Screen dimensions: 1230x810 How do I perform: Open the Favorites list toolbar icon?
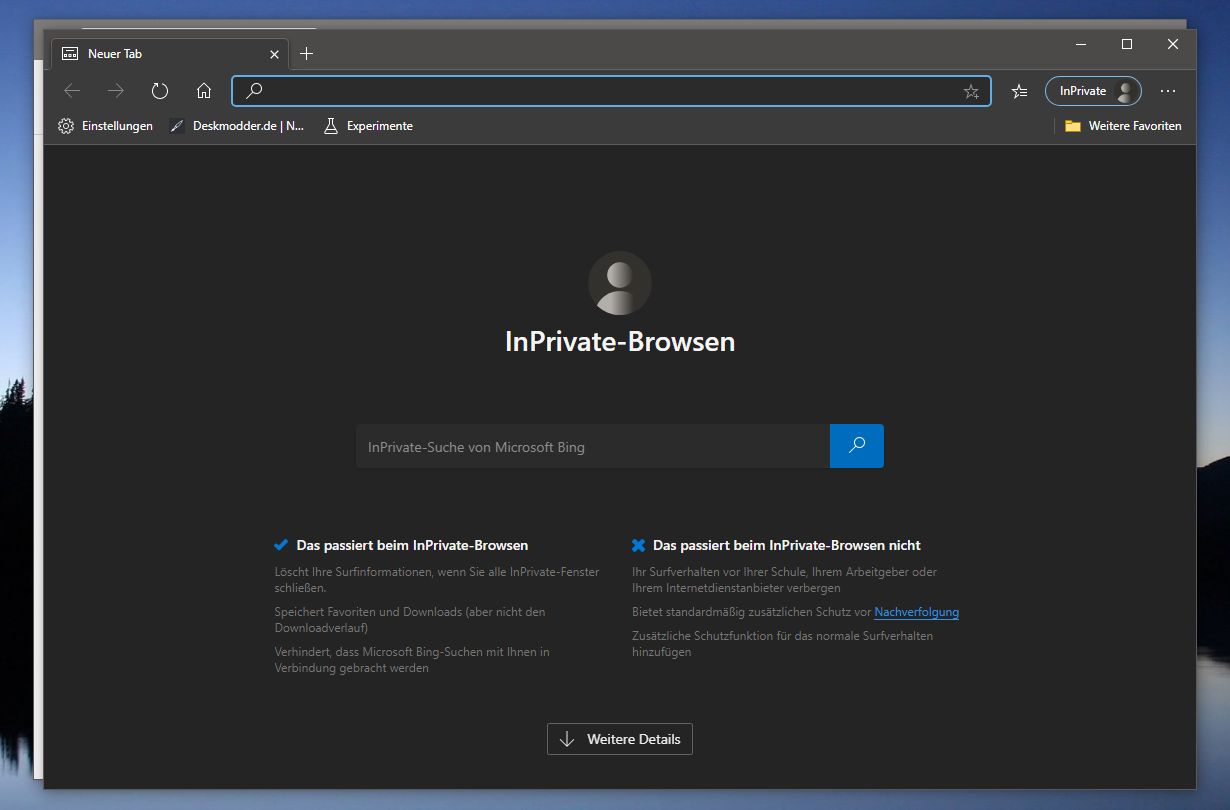(x=1019, y=91)
